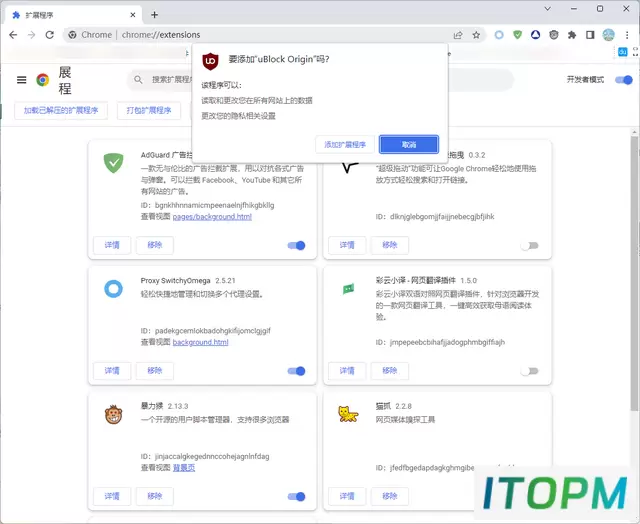Viewport: 640px width, 524px height.
Task: Open the Proxy SwitchyOmega toolbar icon
Action: point(499,35)
